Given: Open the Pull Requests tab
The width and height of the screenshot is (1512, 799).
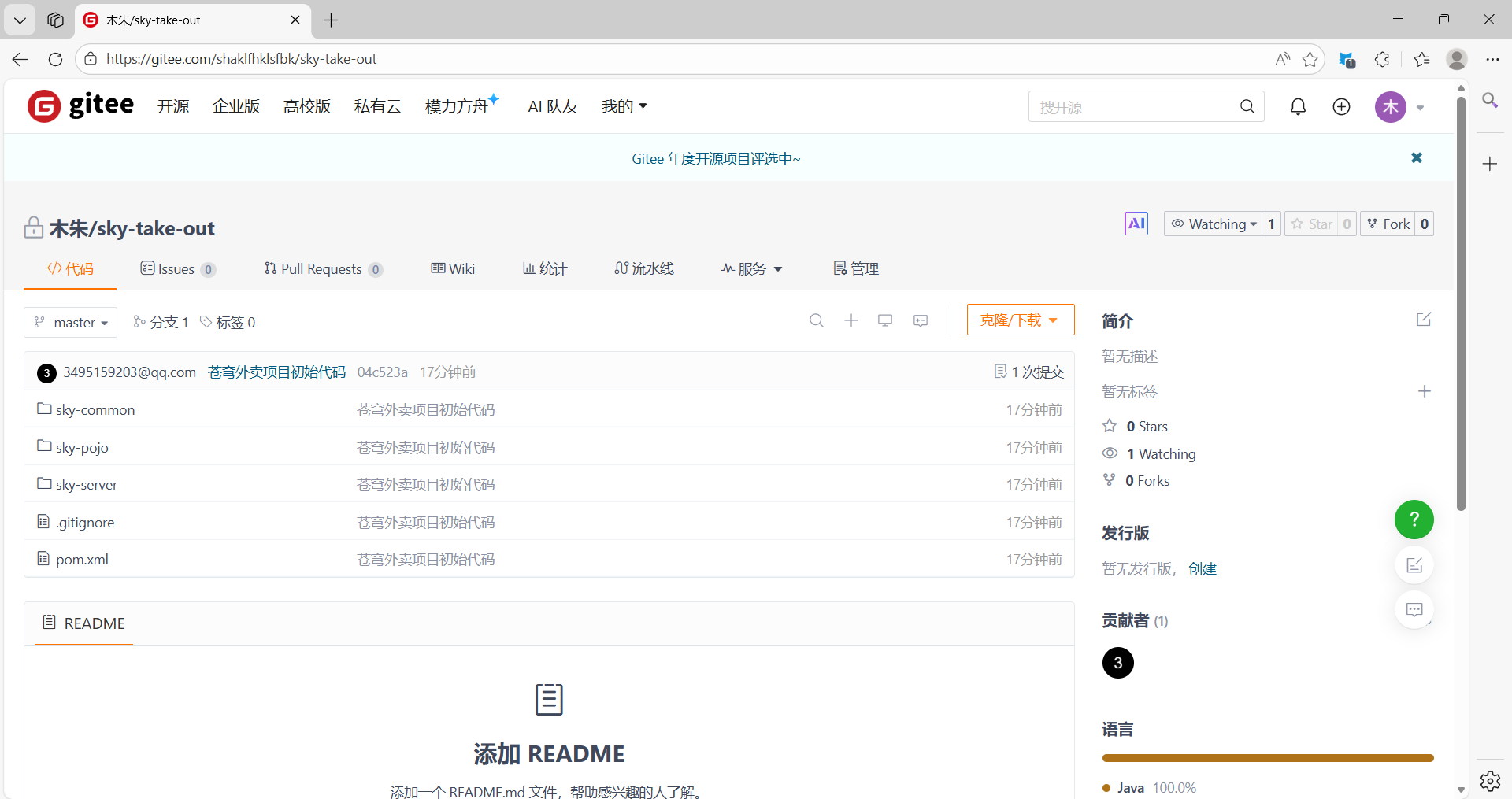Looking at the screenshot, I should [322, 269].
